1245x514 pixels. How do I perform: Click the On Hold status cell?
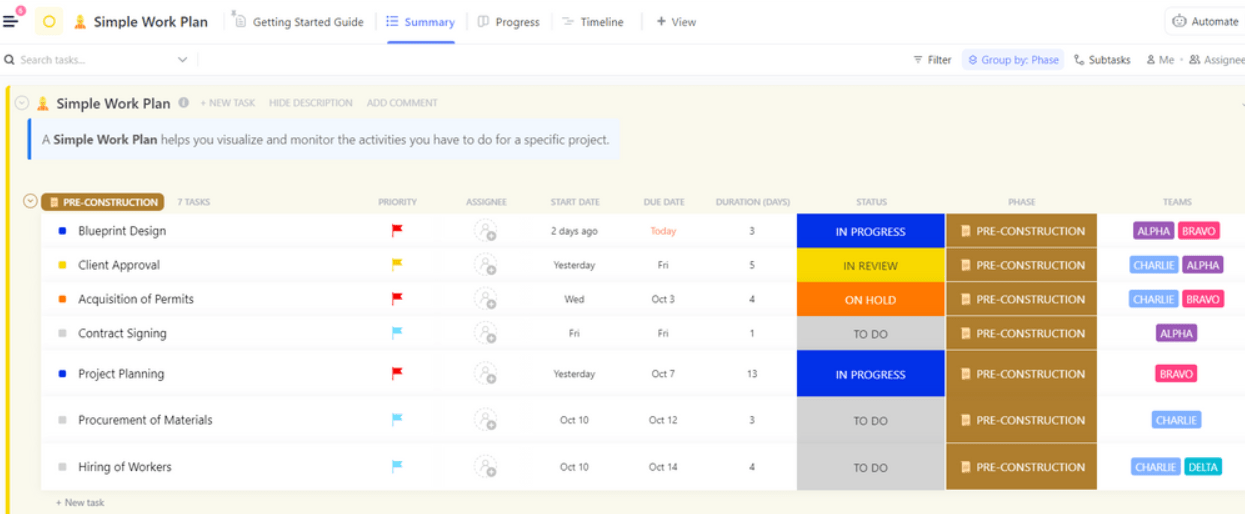[870, 300]
